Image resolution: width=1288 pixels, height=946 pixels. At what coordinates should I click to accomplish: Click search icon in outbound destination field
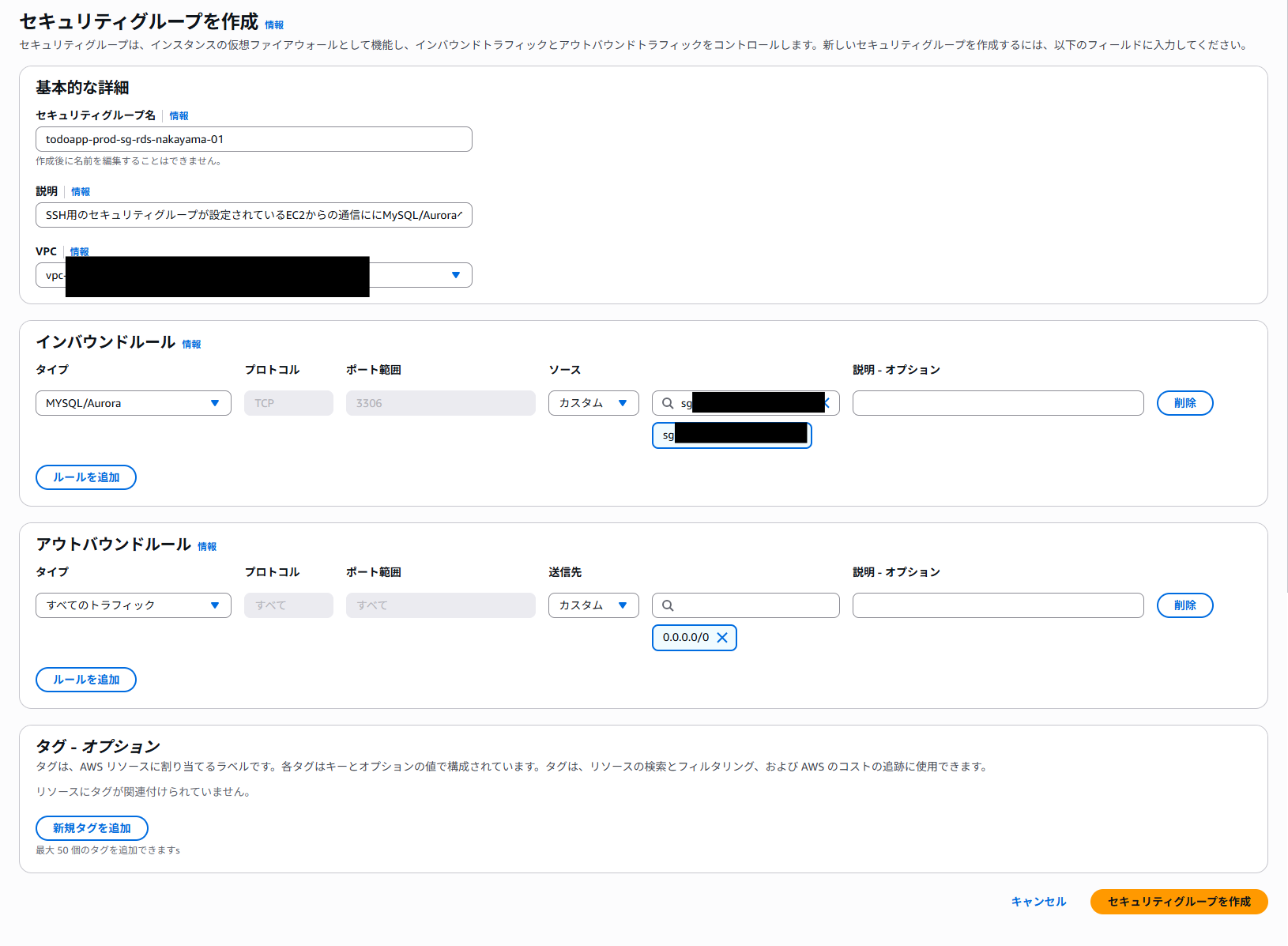click(x=668, y=605)
